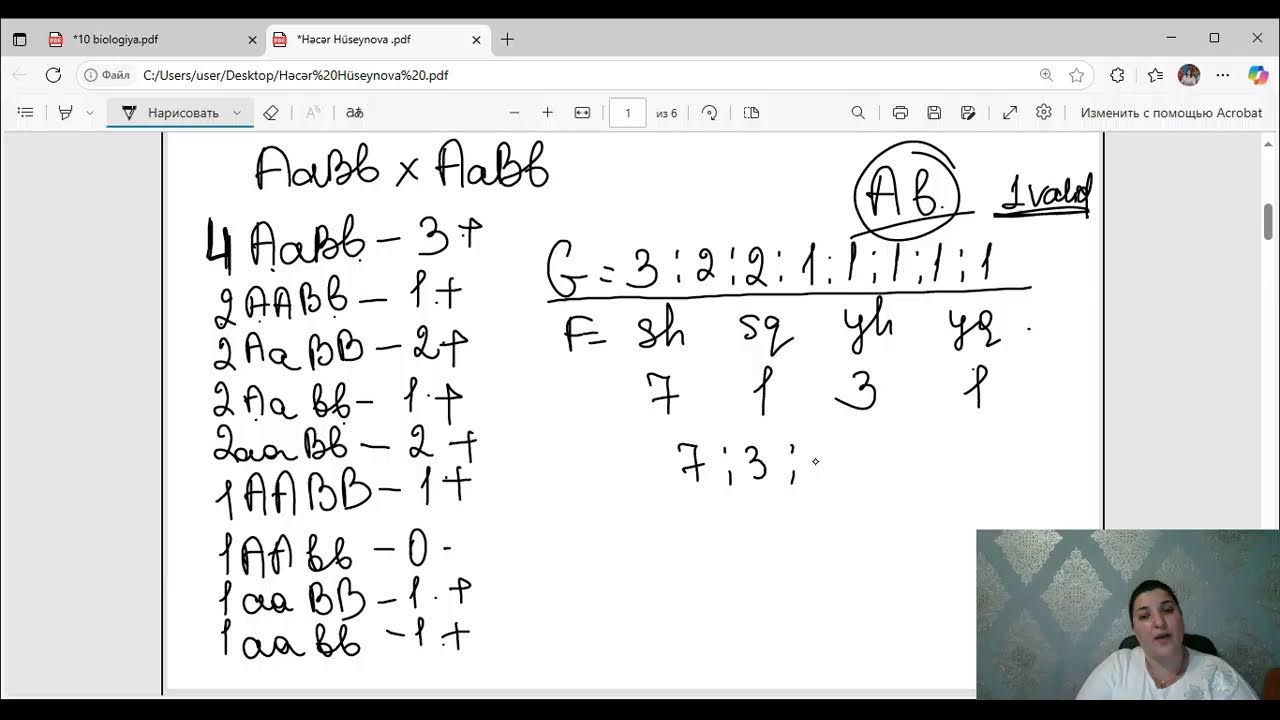This screenshot has height=720, width=1280.
Task: Open Нарисовать pen options dropdown arrow
Action: click(237, 113)
